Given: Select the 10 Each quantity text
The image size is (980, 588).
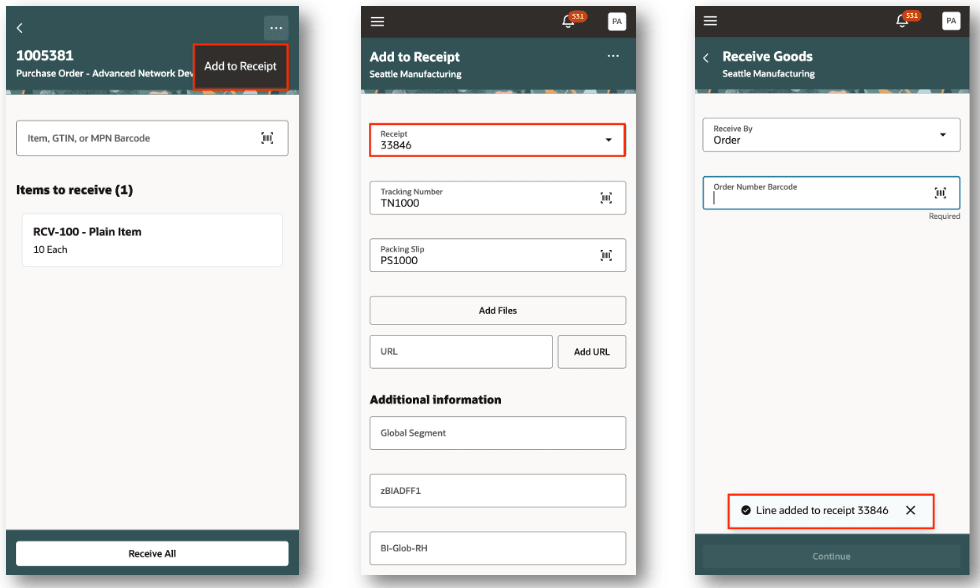Looking at the screenshot, I should pos(50,249).
